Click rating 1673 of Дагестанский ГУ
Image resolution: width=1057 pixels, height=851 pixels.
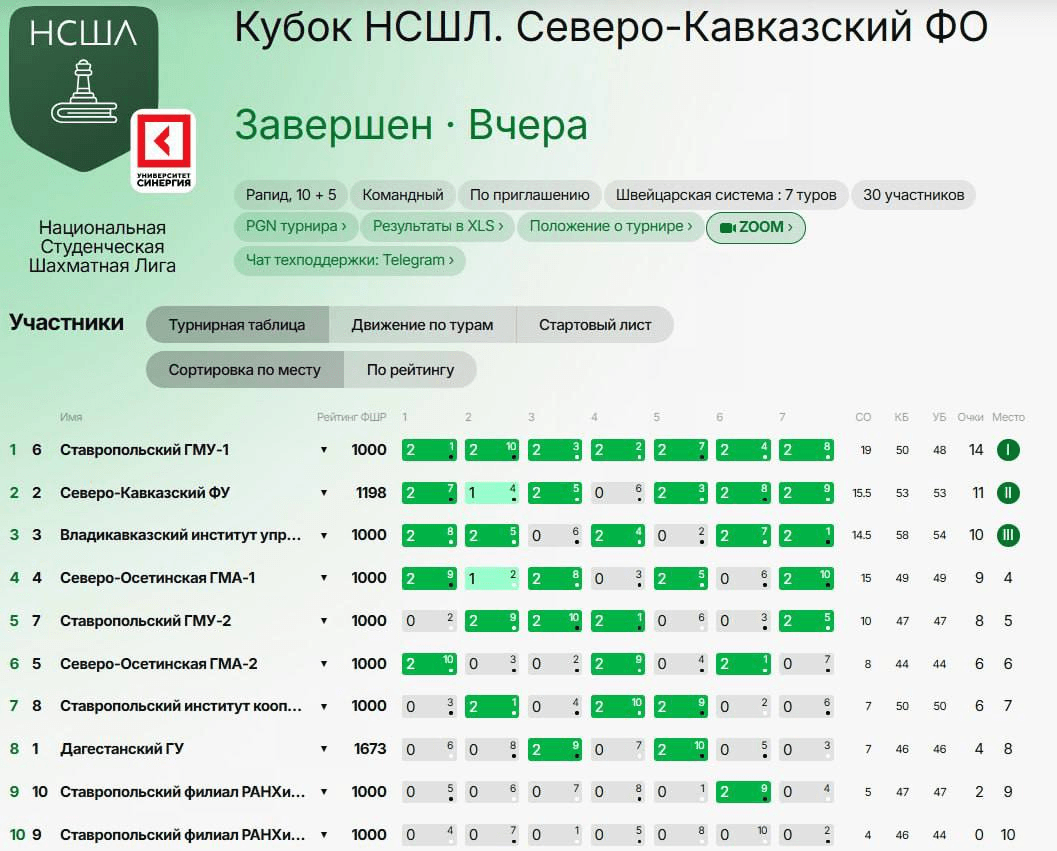tap(370, 749)
